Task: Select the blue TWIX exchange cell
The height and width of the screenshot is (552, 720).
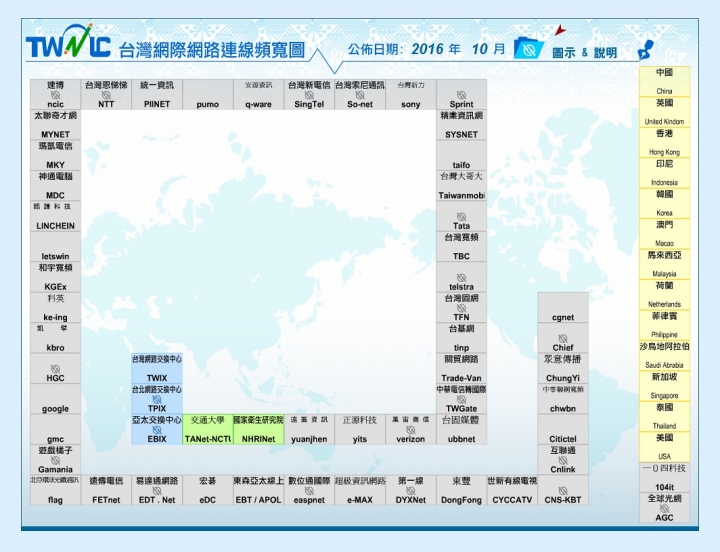Action: 157,368
